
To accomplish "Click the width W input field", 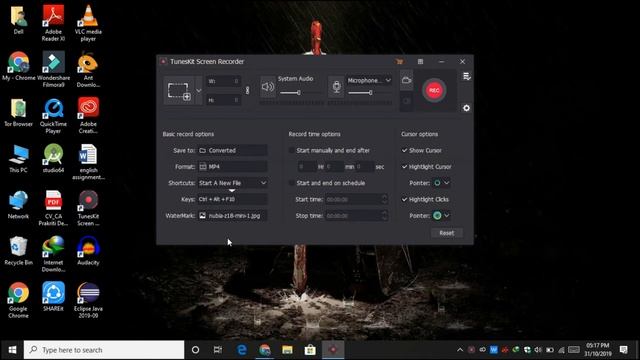I will (223, 81).
